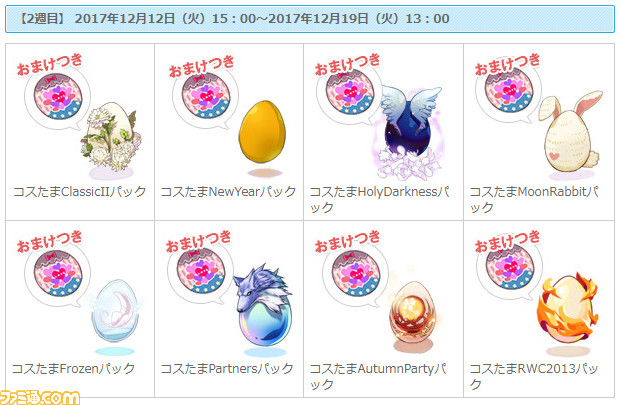Click the コスたまAutumnPartyパック text
Image resolution: width=620 pixels, height=405 pixels.
[378, 376]
